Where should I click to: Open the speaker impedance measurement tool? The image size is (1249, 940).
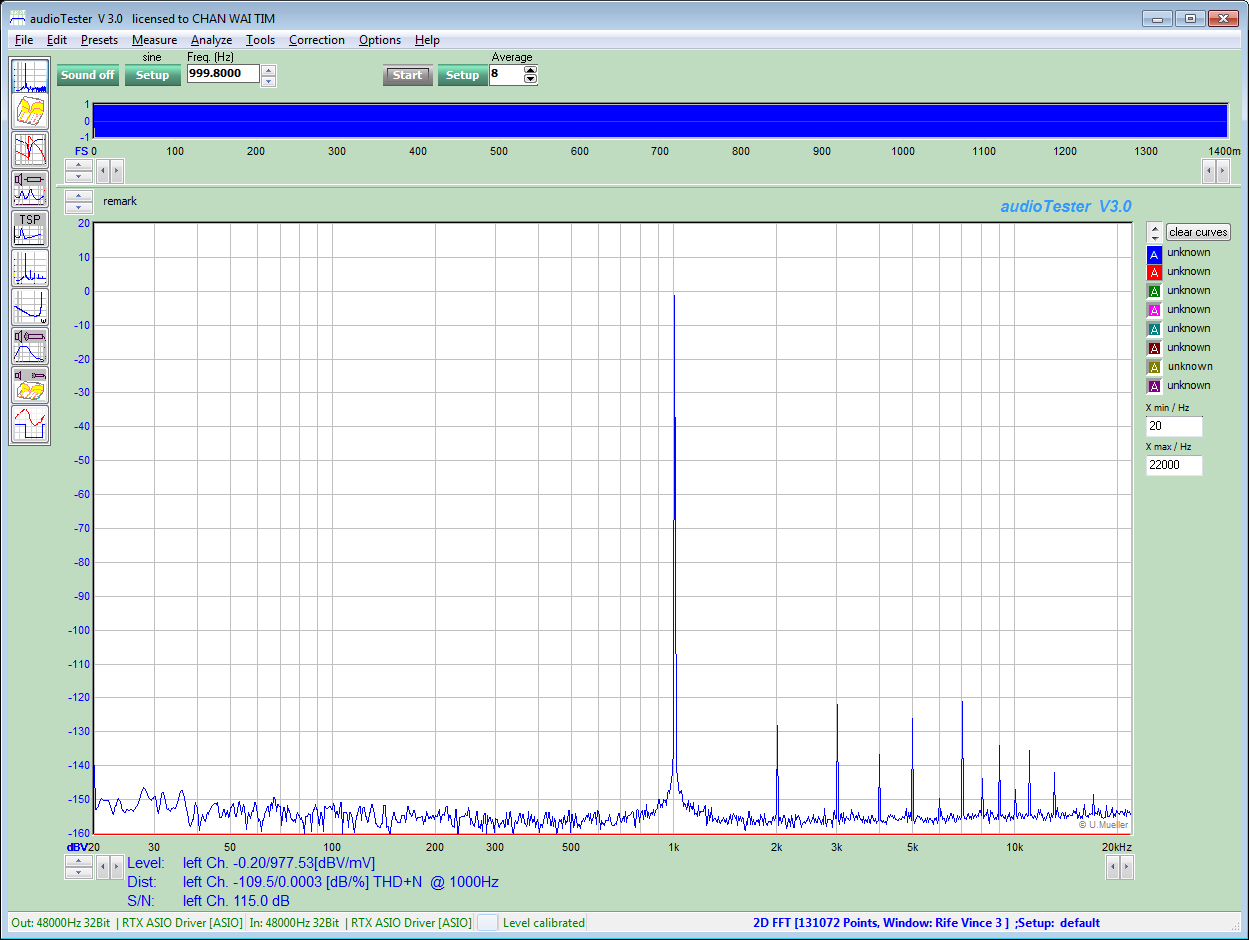coord(30,189)
